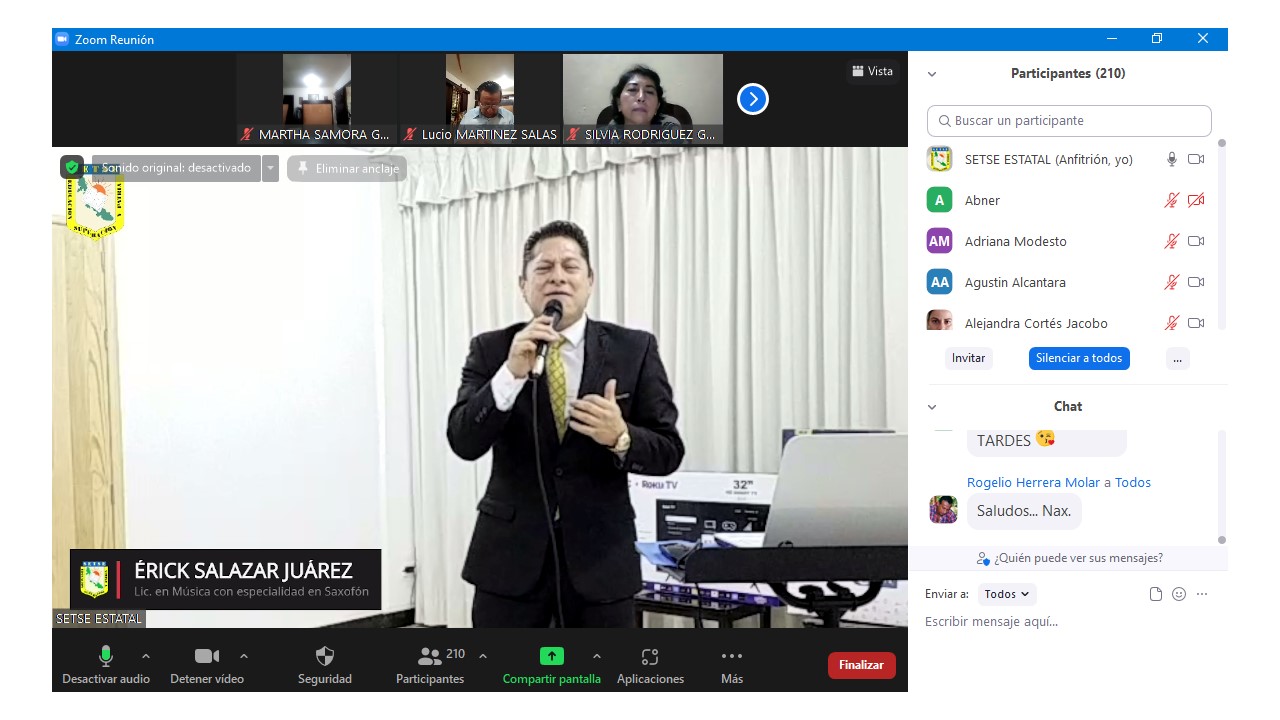Collapse the Chat panel chevron
Screen dimensions: 1280x720
coord(932,407)
